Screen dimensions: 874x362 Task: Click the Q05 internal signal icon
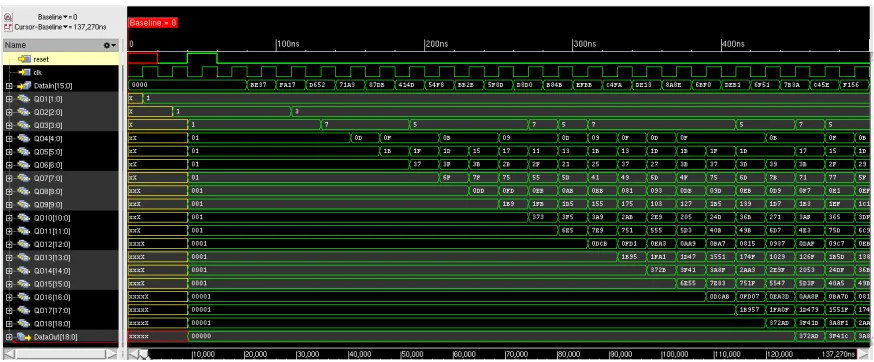[x=23, y=152]
